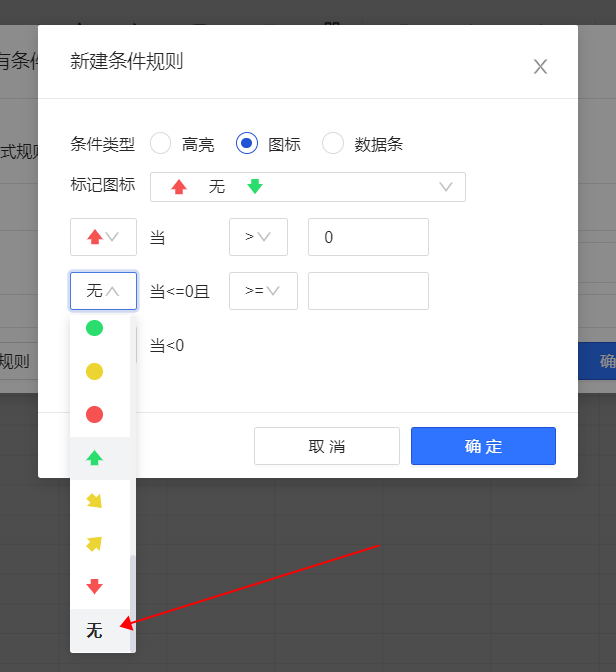Select the 图标 radio button
Screen dimensions: 616x672
(247, 144)
